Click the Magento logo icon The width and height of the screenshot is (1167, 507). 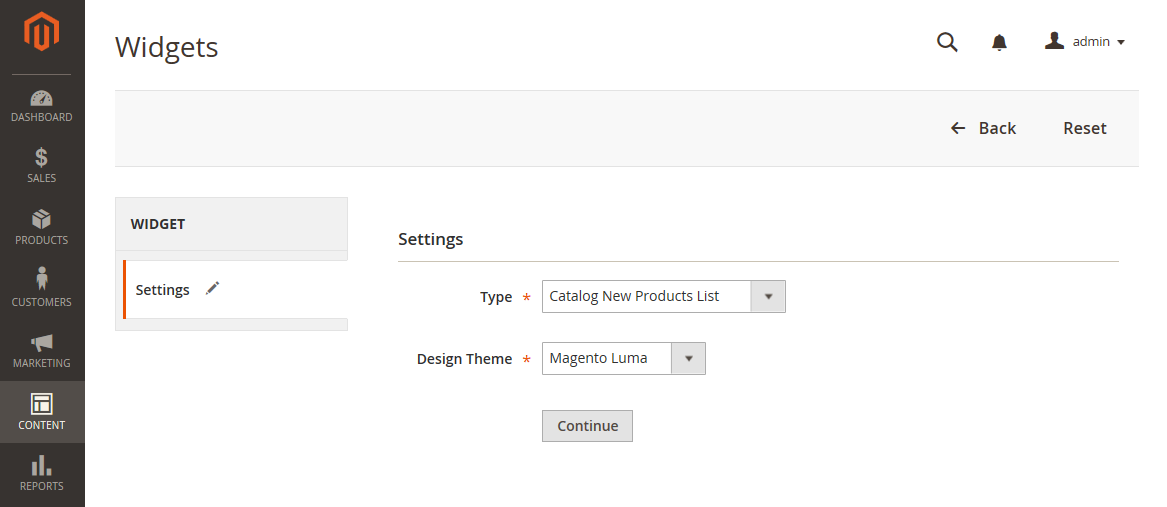click(x=42, y=33)
